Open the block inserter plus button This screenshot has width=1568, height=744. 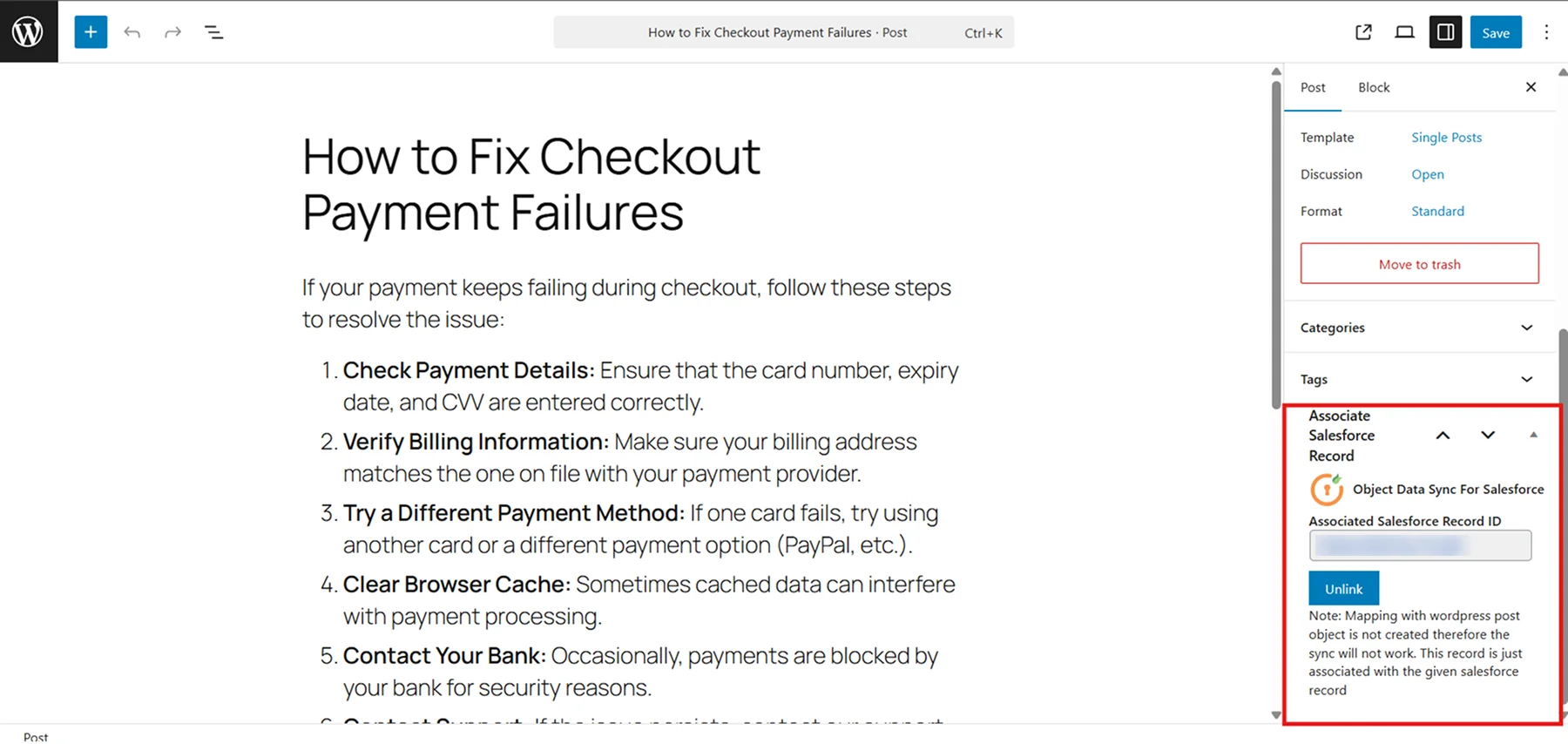click(x=91, y=32)
